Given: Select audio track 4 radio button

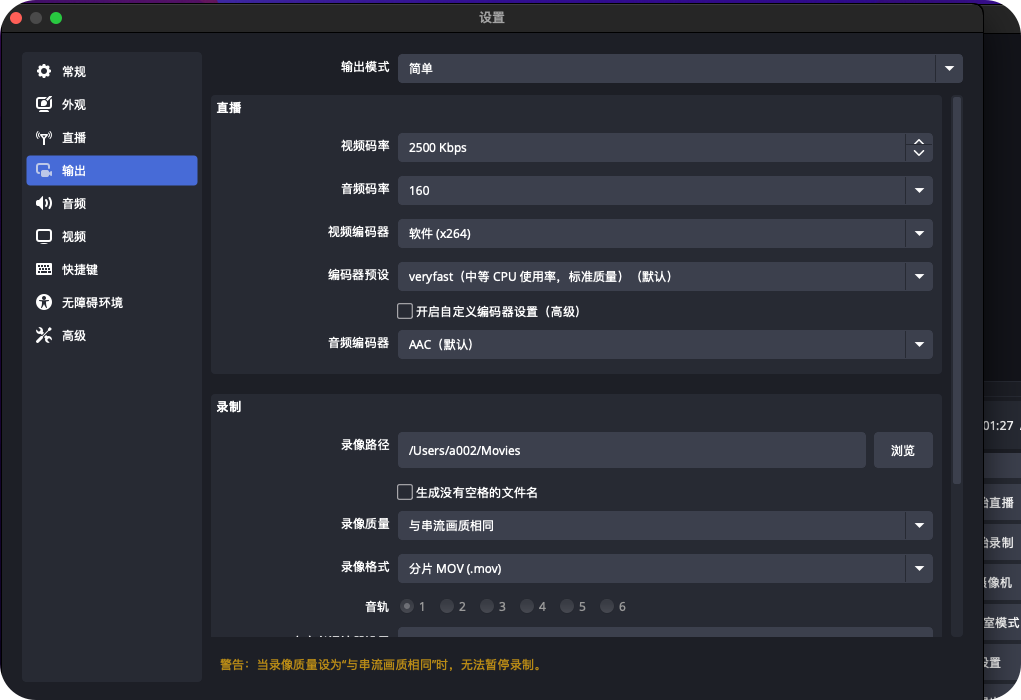Looking at the screenshot, I should pos(527,606).
